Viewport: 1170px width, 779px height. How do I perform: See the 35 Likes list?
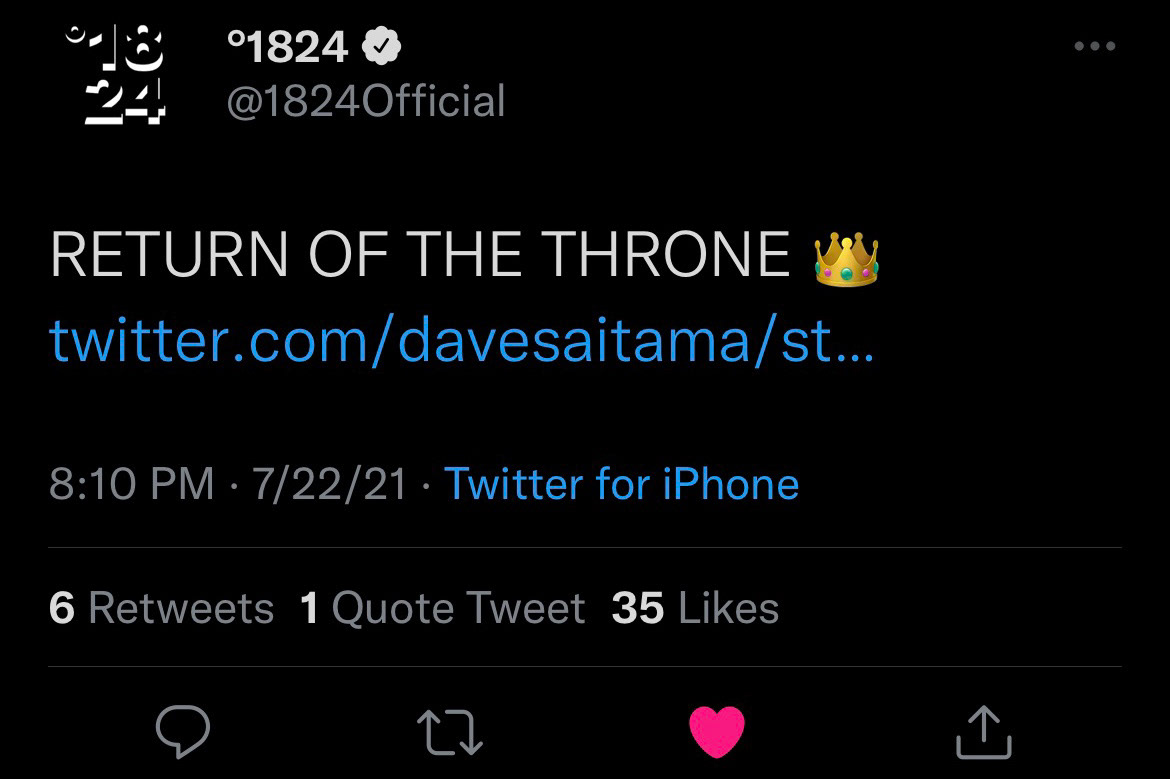[695, 608]
